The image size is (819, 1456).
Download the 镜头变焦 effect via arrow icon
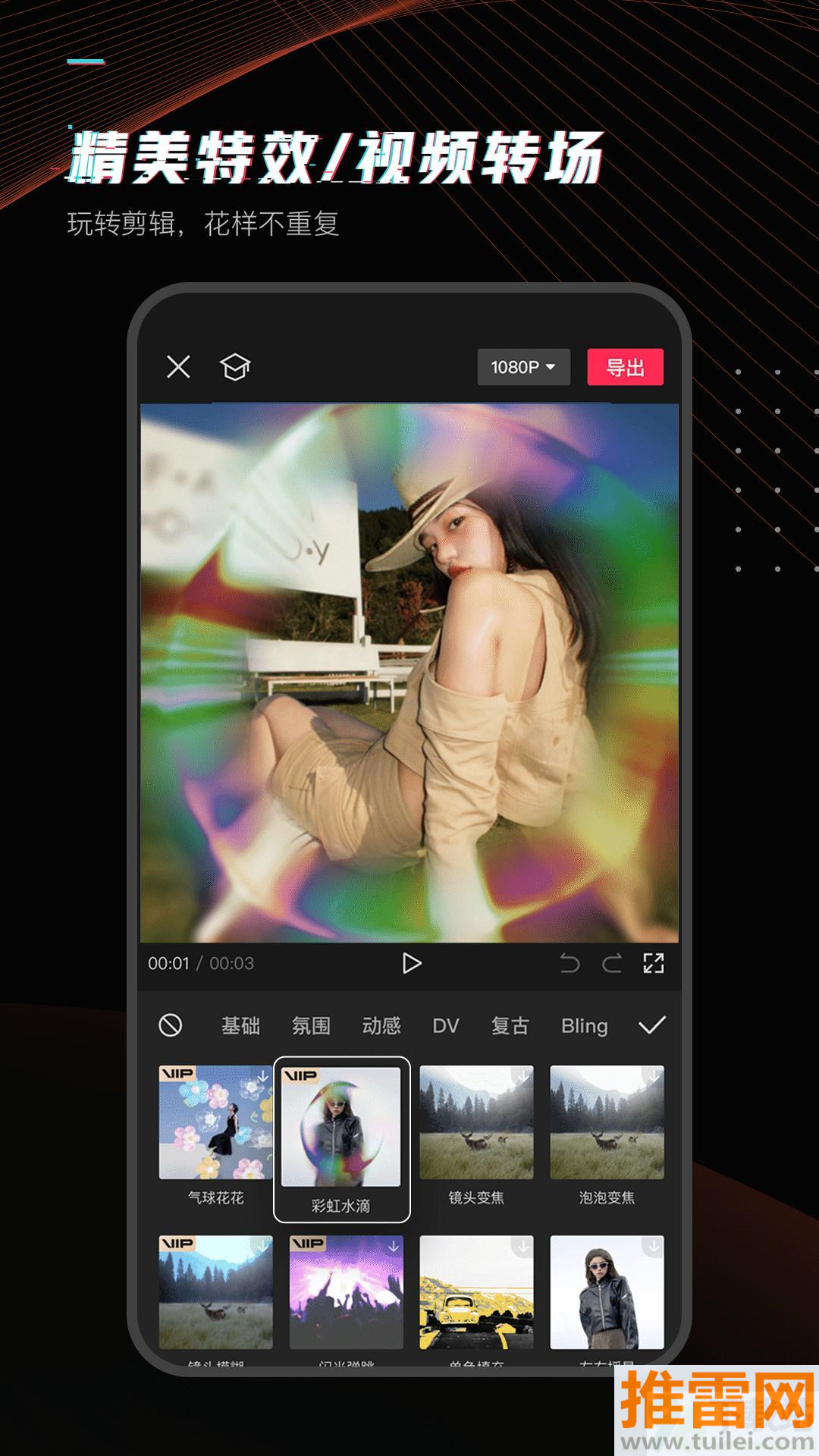[523, 1076]
